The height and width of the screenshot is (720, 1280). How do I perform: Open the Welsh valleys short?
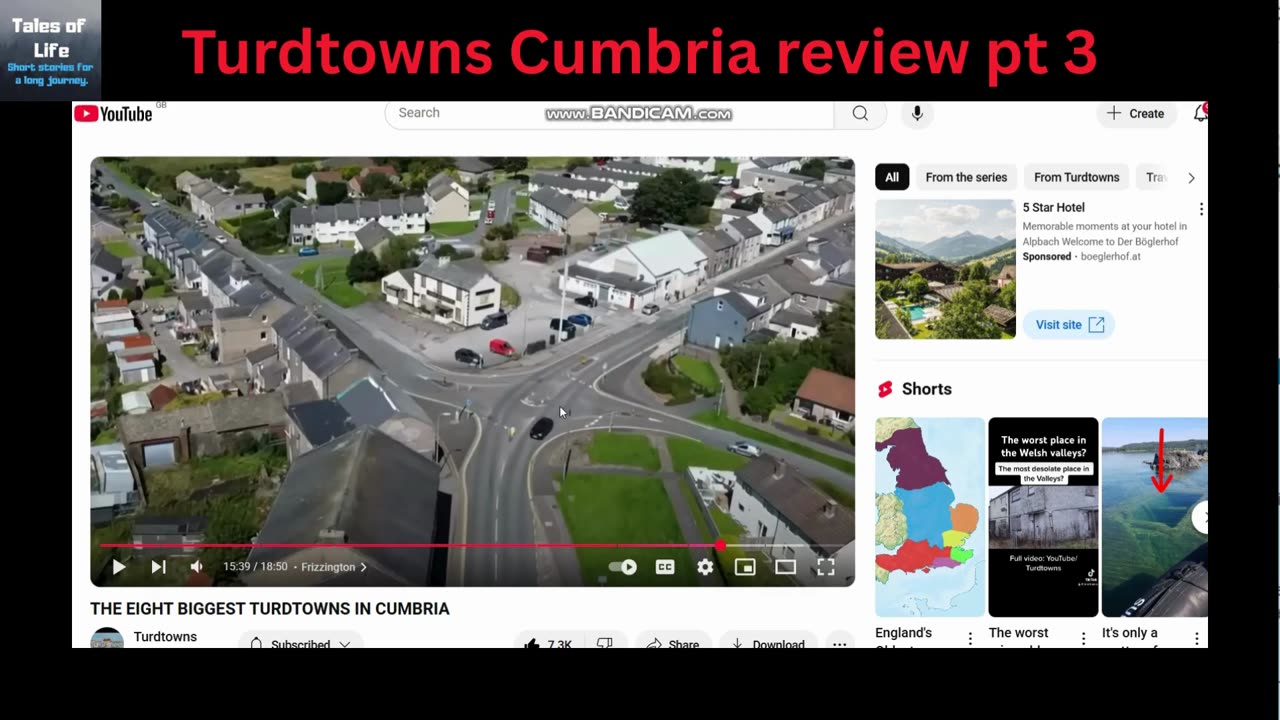(1043, 517)
